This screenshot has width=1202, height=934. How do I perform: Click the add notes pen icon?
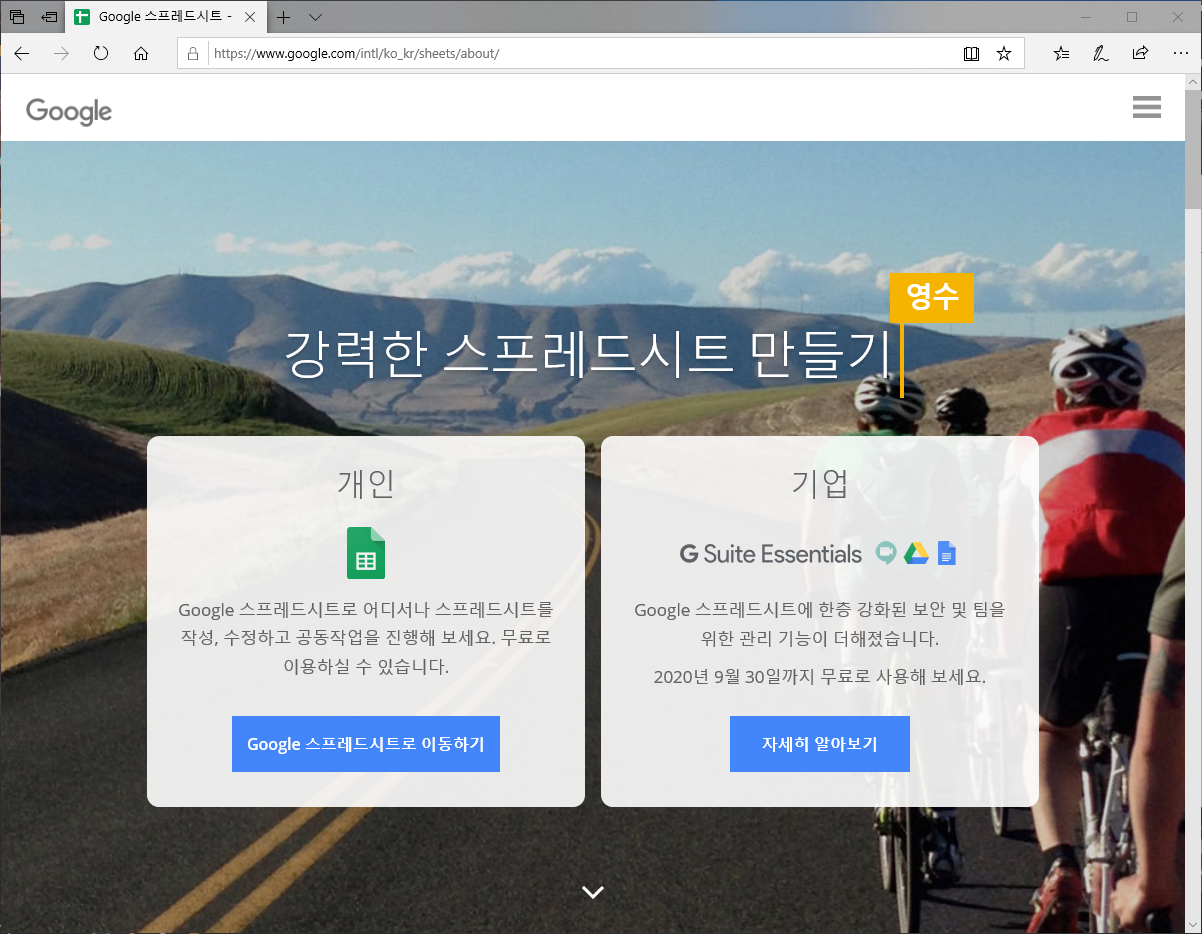(x=1100, y=54)
